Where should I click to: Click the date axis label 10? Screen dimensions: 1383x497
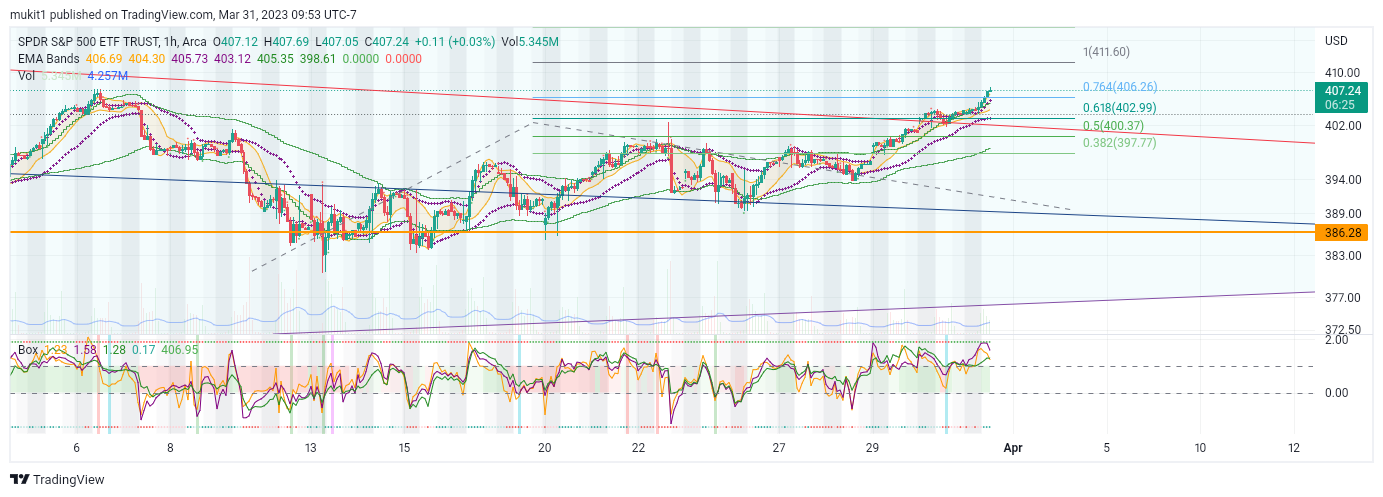click(1200, 446)
